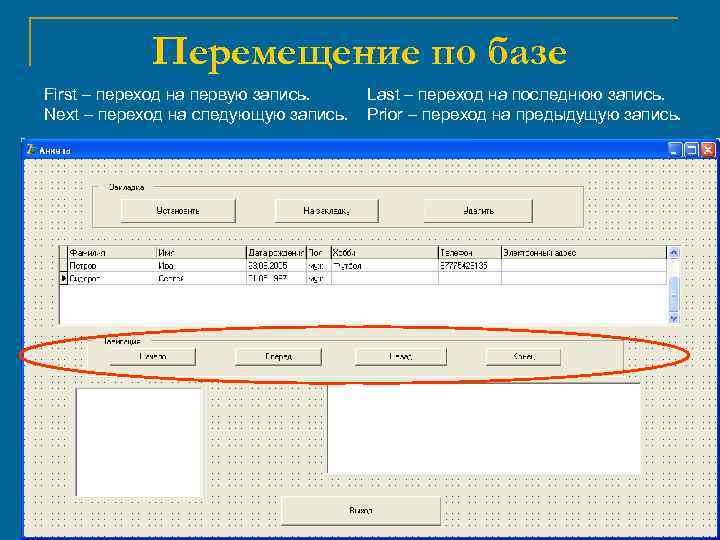720x540 pixels.
Task: Select the Электронный адрес column header
Action: (x=584, y=253)
